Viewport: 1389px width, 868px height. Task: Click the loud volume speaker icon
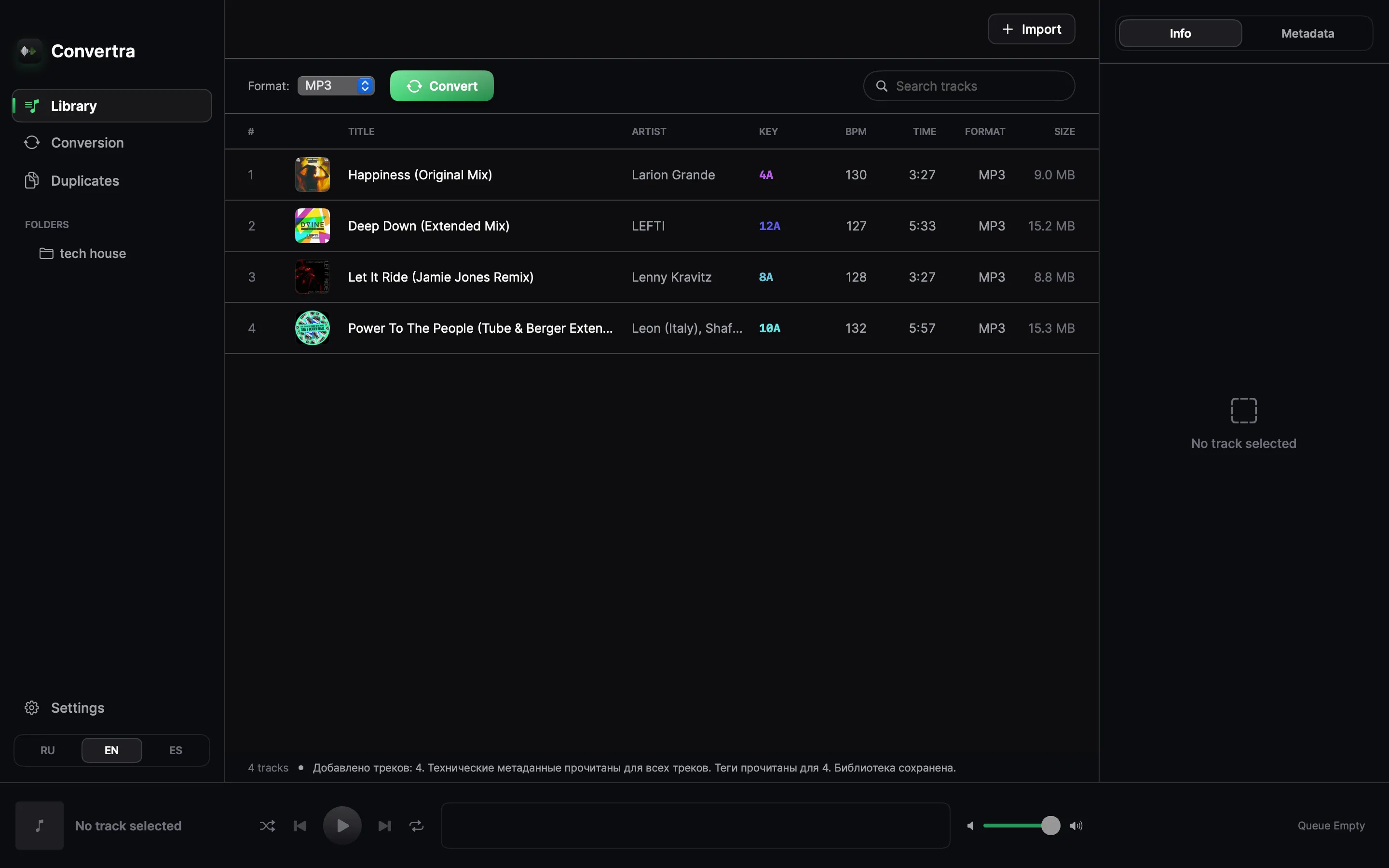1076,826
